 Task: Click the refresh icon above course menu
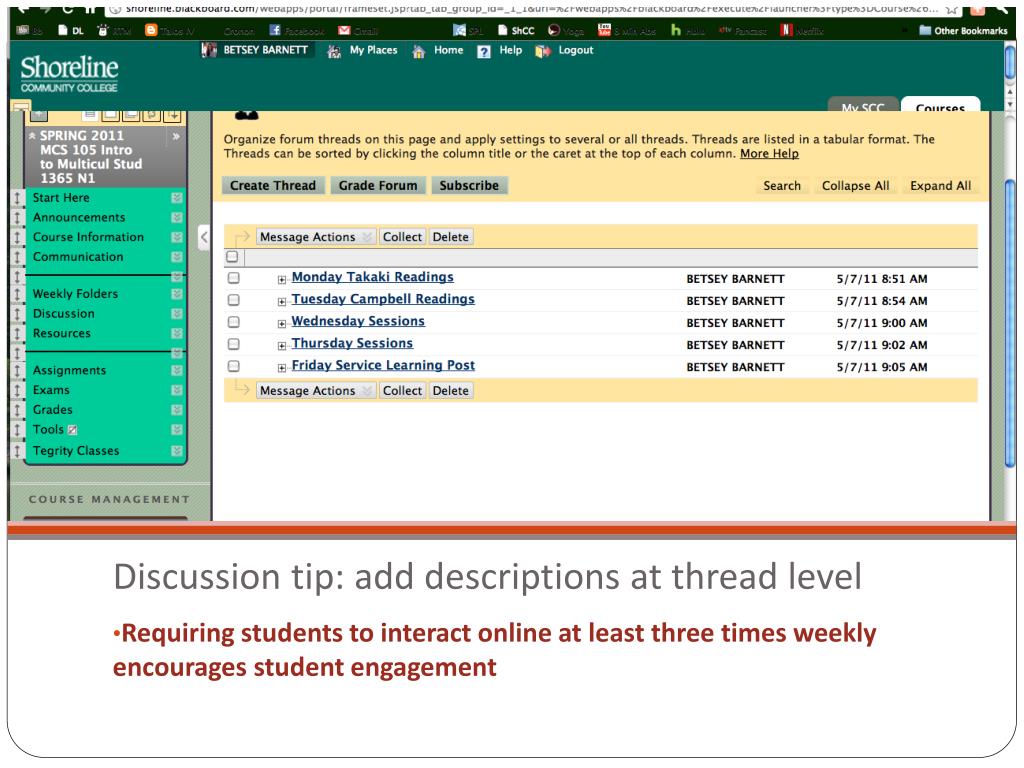click(x=152, y=115)
